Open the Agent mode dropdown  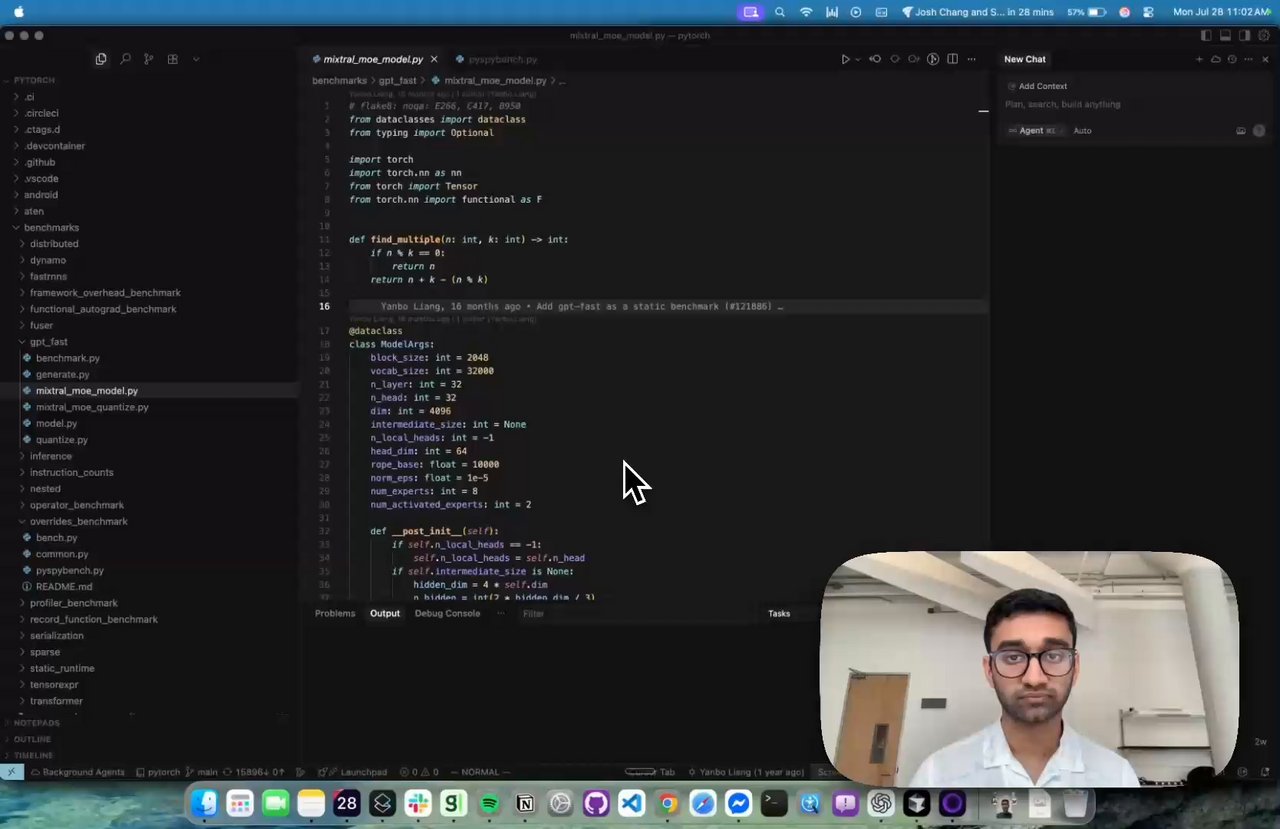[x=1035, y=131]
